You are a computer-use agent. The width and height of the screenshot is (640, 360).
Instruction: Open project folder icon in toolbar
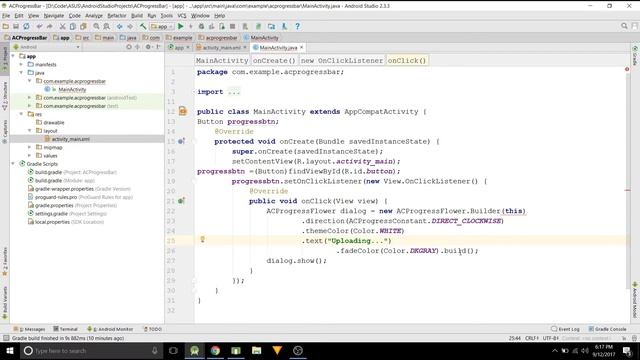(6, 27)
